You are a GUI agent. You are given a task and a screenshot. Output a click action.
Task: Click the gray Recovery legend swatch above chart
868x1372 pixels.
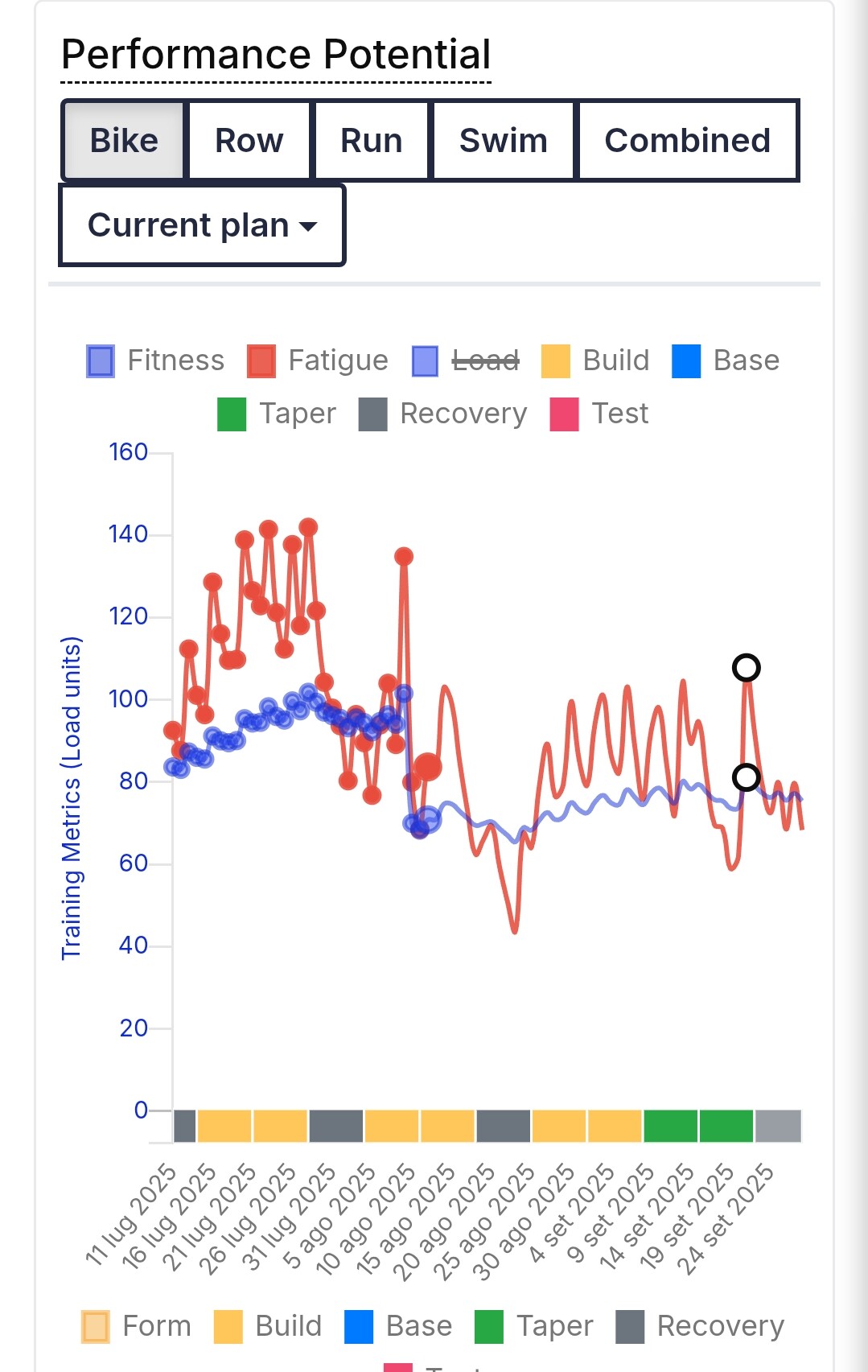pyautogui.click(x=372, y=414)
